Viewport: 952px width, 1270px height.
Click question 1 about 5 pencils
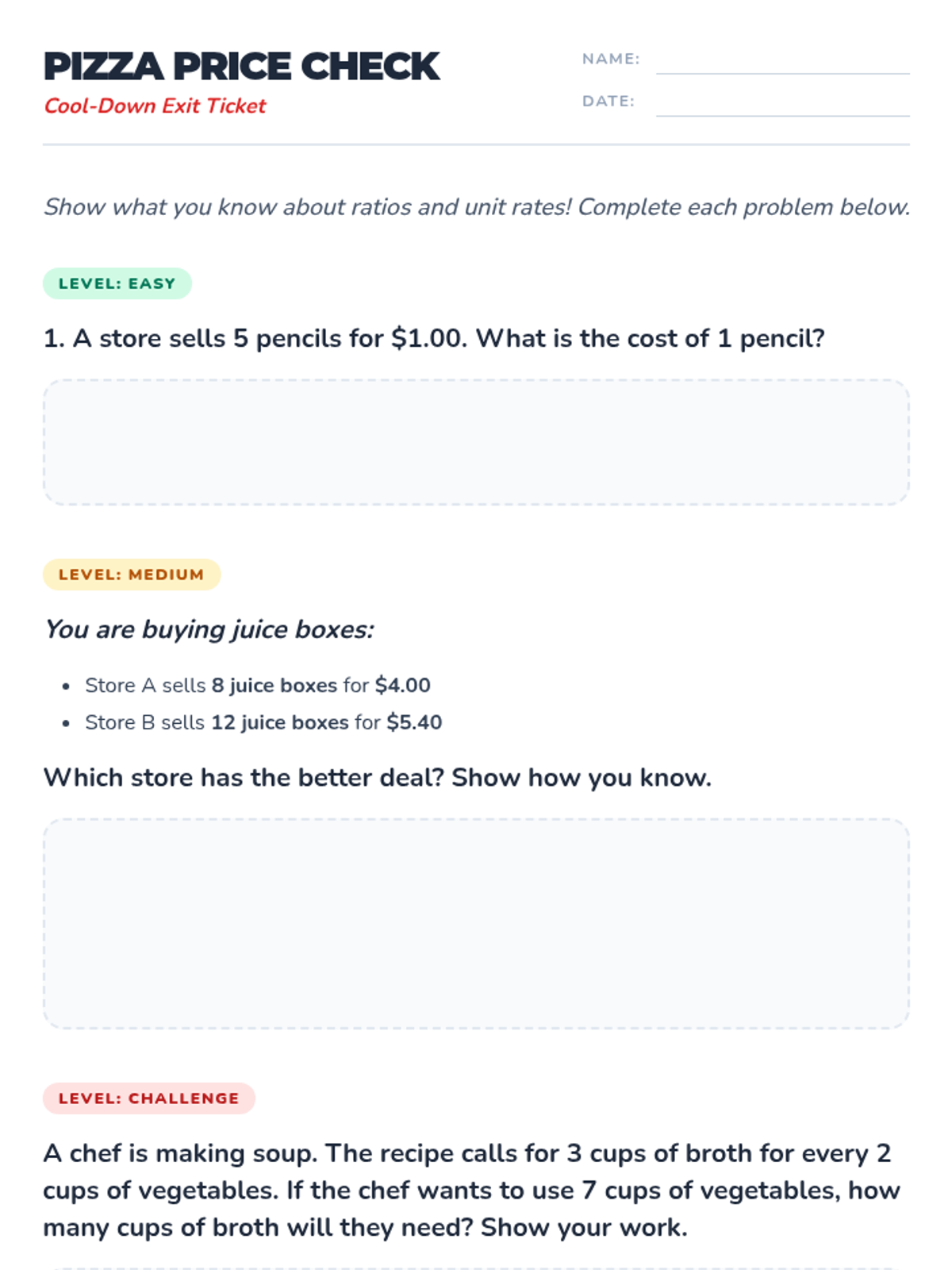(x=434, y=339)
